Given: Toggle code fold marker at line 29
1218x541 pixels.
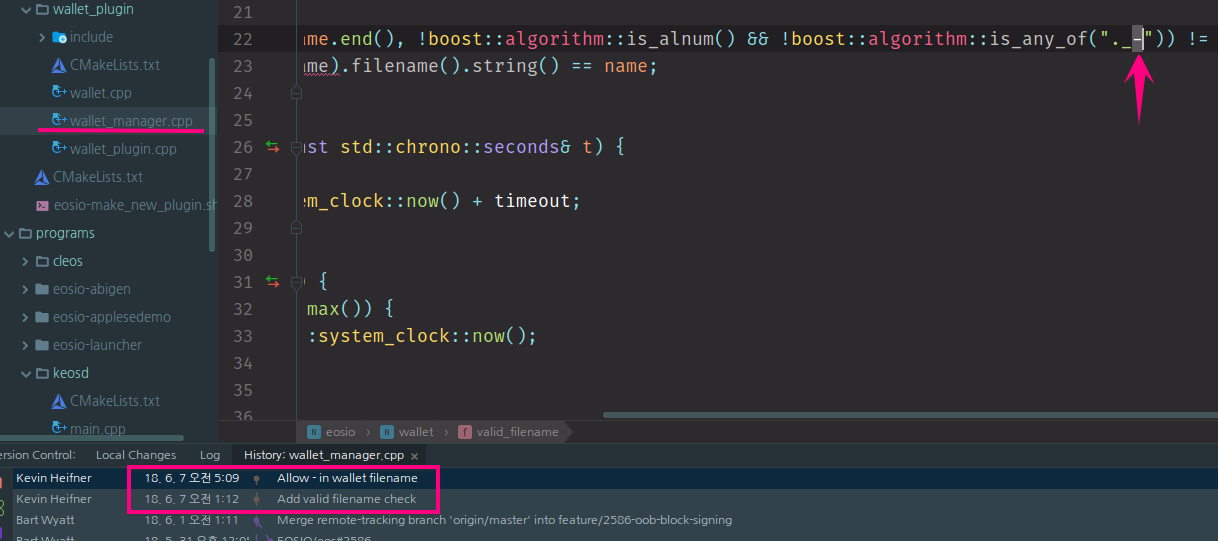Looking at the screenshot, I should pyautogui.click(x=296, y=228).
